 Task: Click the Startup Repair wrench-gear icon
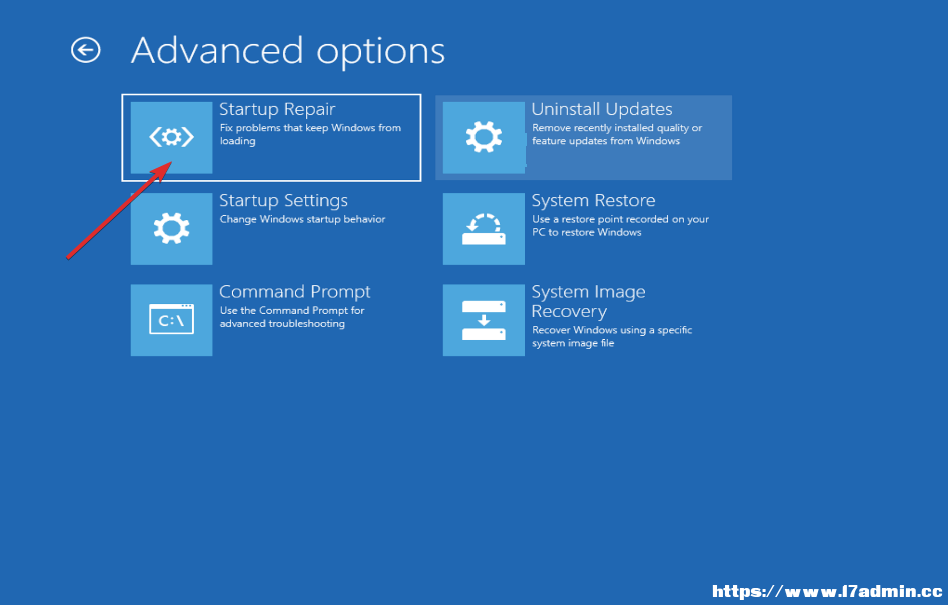[x=172, y=137]
